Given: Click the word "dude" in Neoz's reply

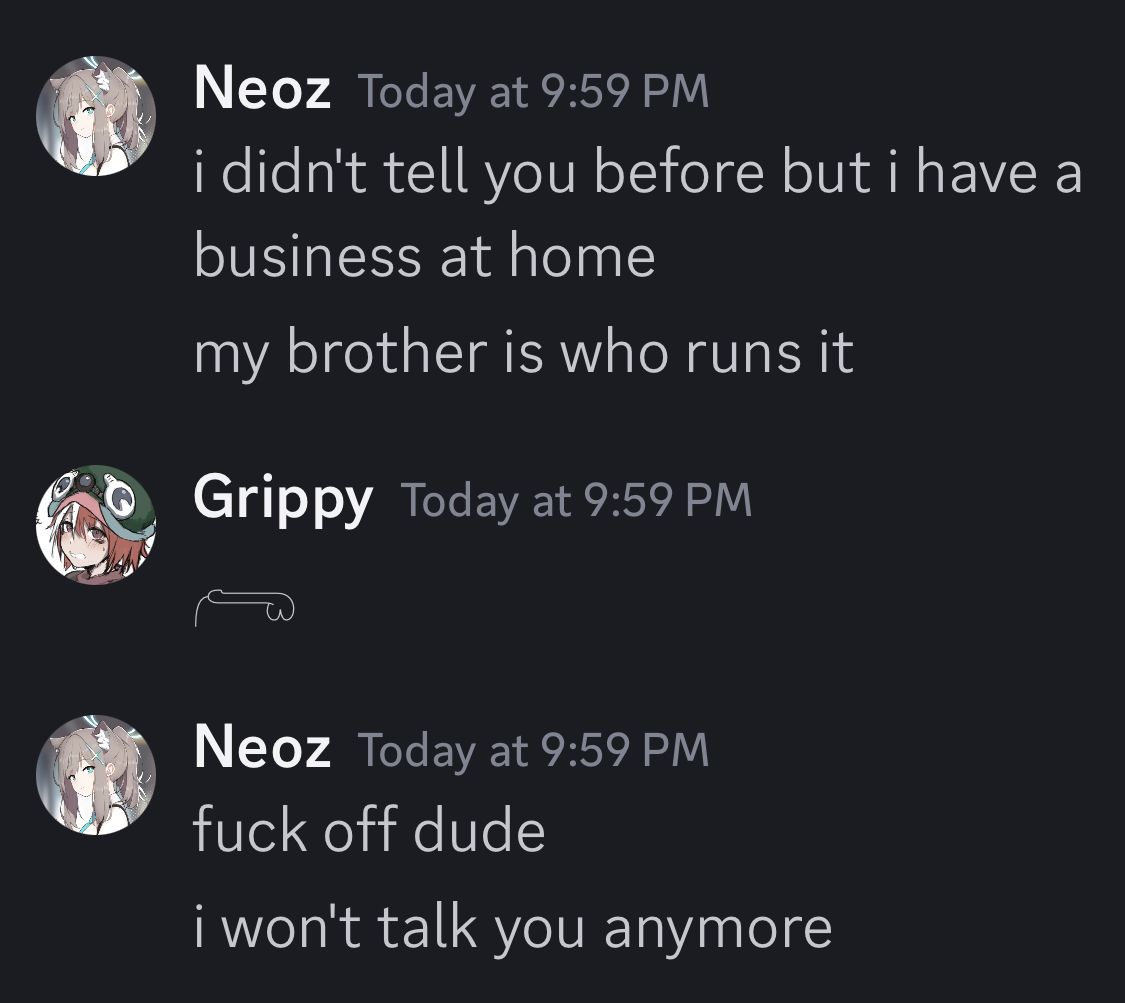Looking at the screenshot, I should coord(480,830).
